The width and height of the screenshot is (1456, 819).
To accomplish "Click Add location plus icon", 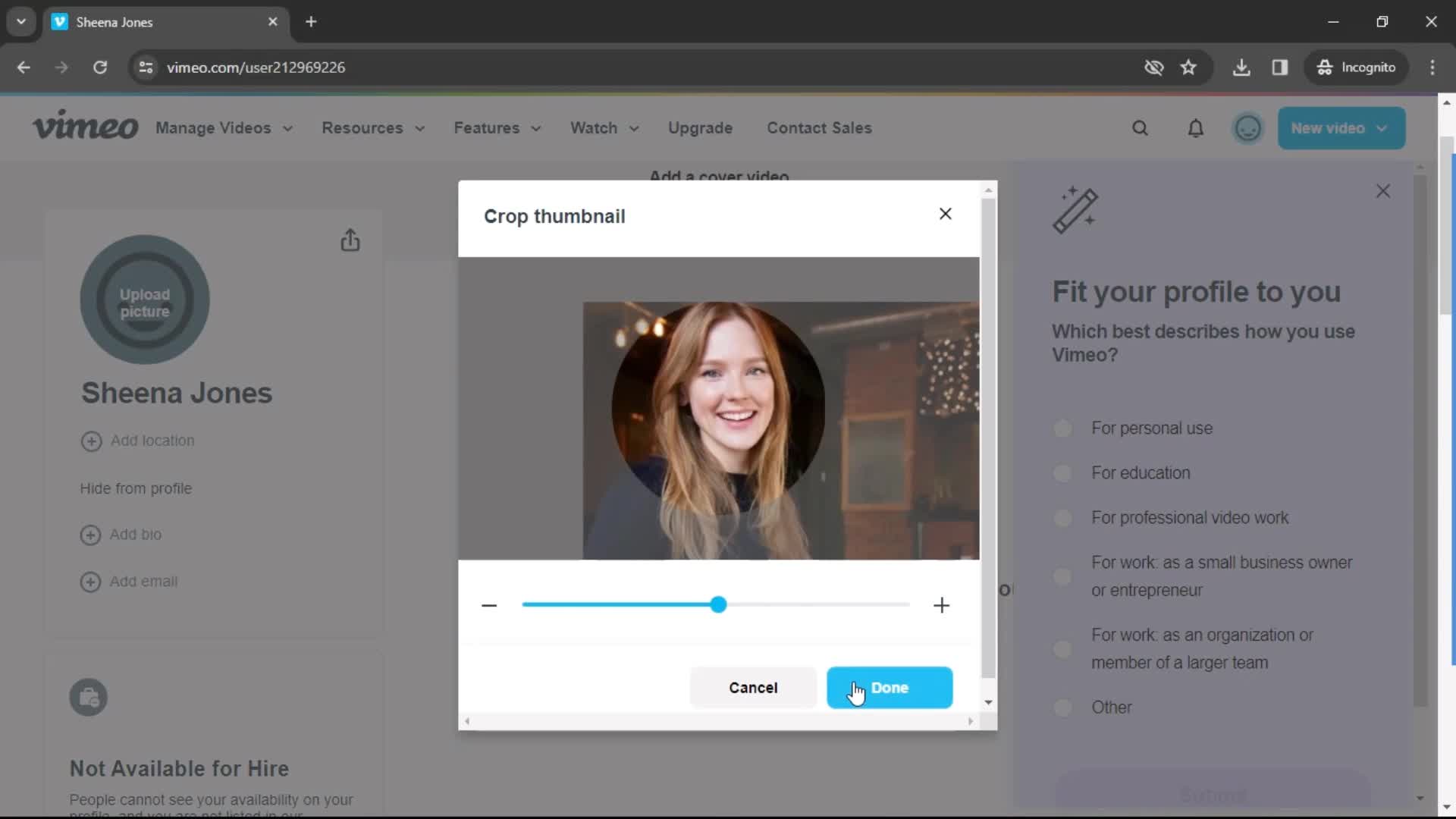I will click(x=91, y=441).
